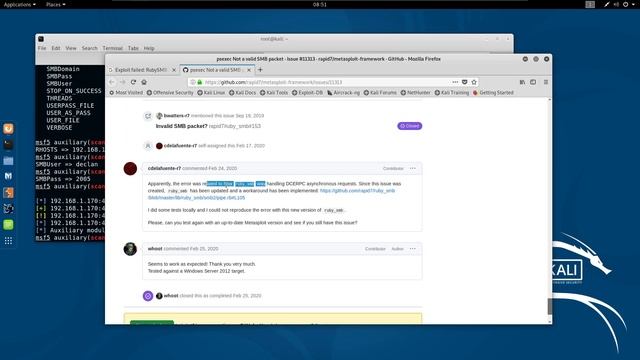Screen dimensions: 640x360
Task: Switch to the 'Exploit failed: RubySMB' tab
Action: tap(141, 70)
